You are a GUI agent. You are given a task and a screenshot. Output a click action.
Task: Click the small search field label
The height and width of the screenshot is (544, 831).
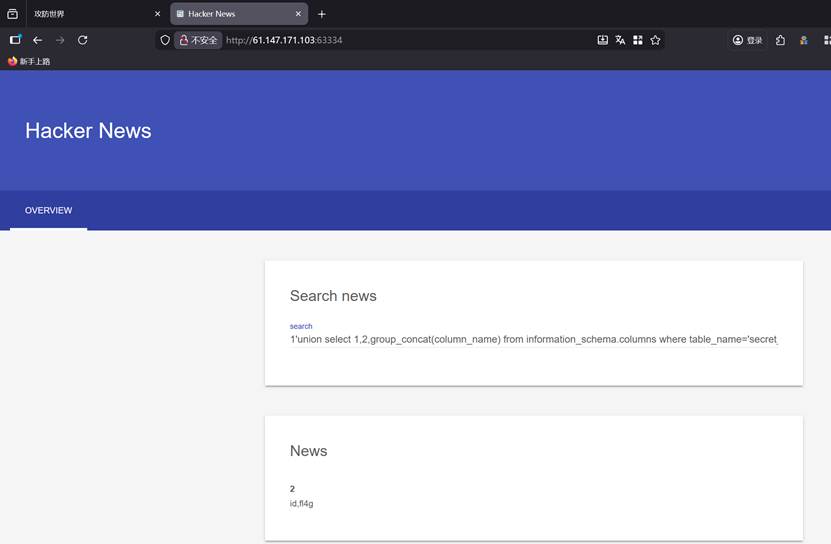coord(301,326)
